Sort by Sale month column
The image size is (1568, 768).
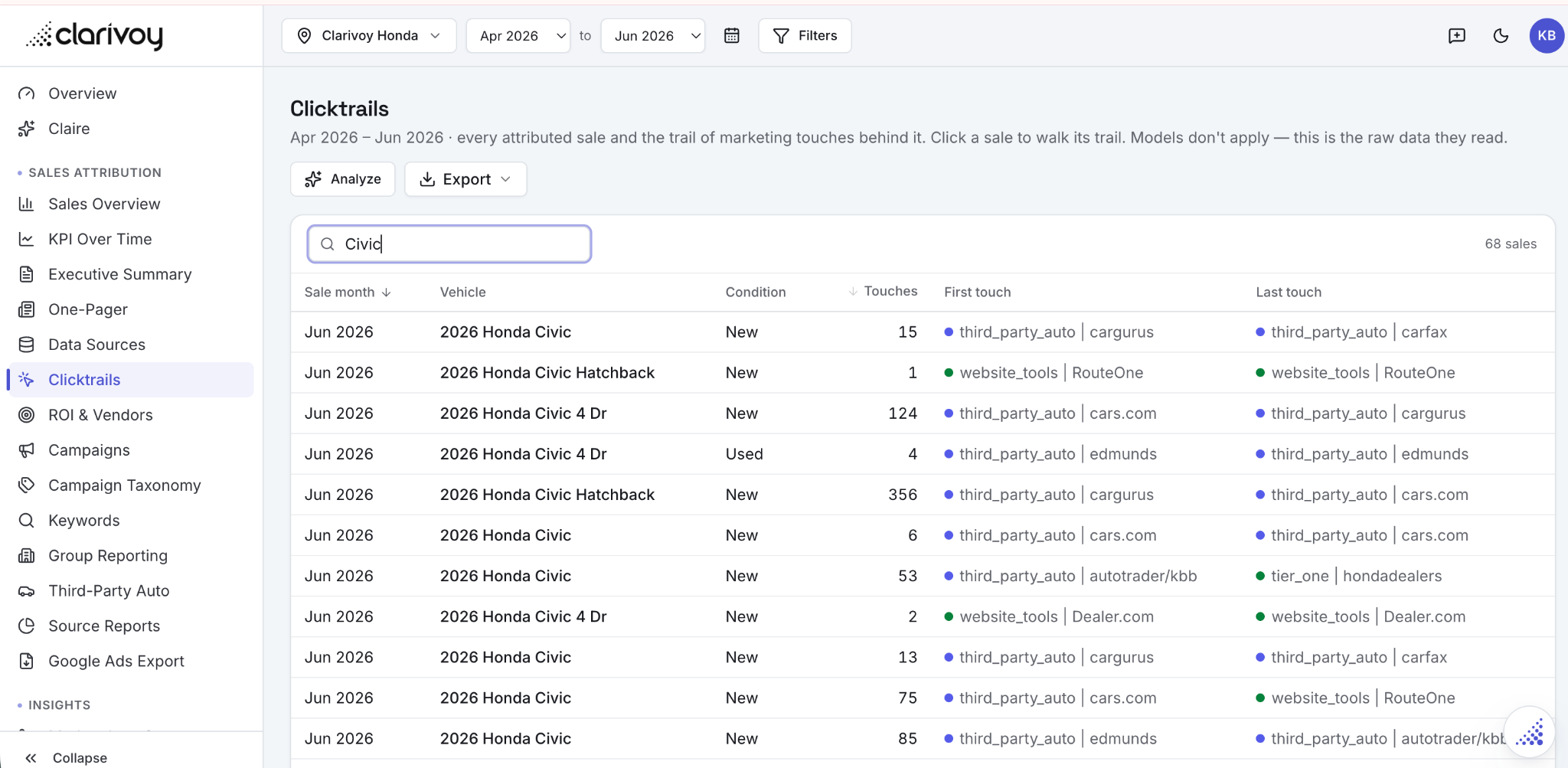(348, 292)
